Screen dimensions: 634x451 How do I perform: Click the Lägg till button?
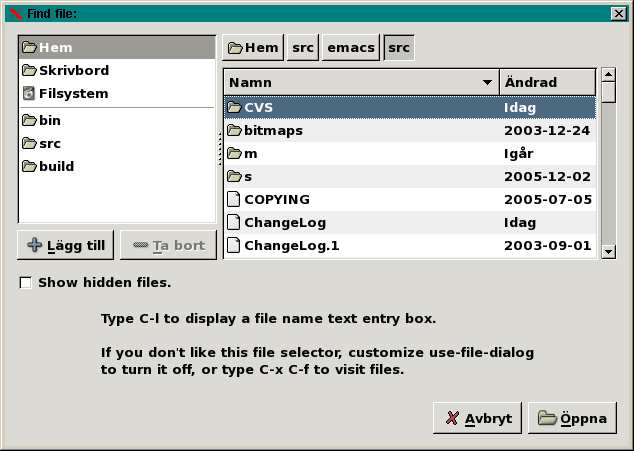pyautogui.click(x=66, y=246)
